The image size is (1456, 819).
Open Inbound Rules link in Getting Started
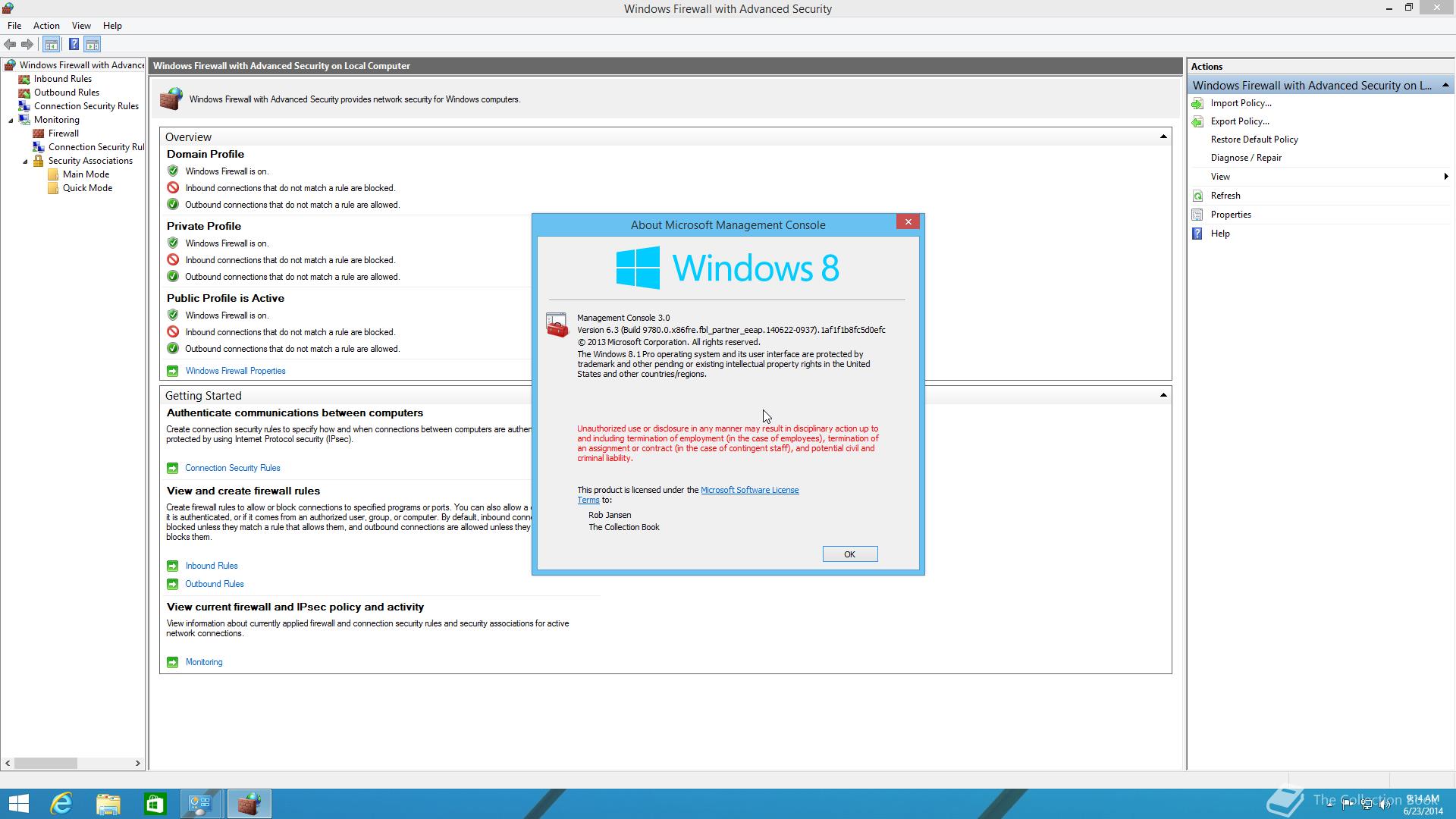[x=212, y=566]
